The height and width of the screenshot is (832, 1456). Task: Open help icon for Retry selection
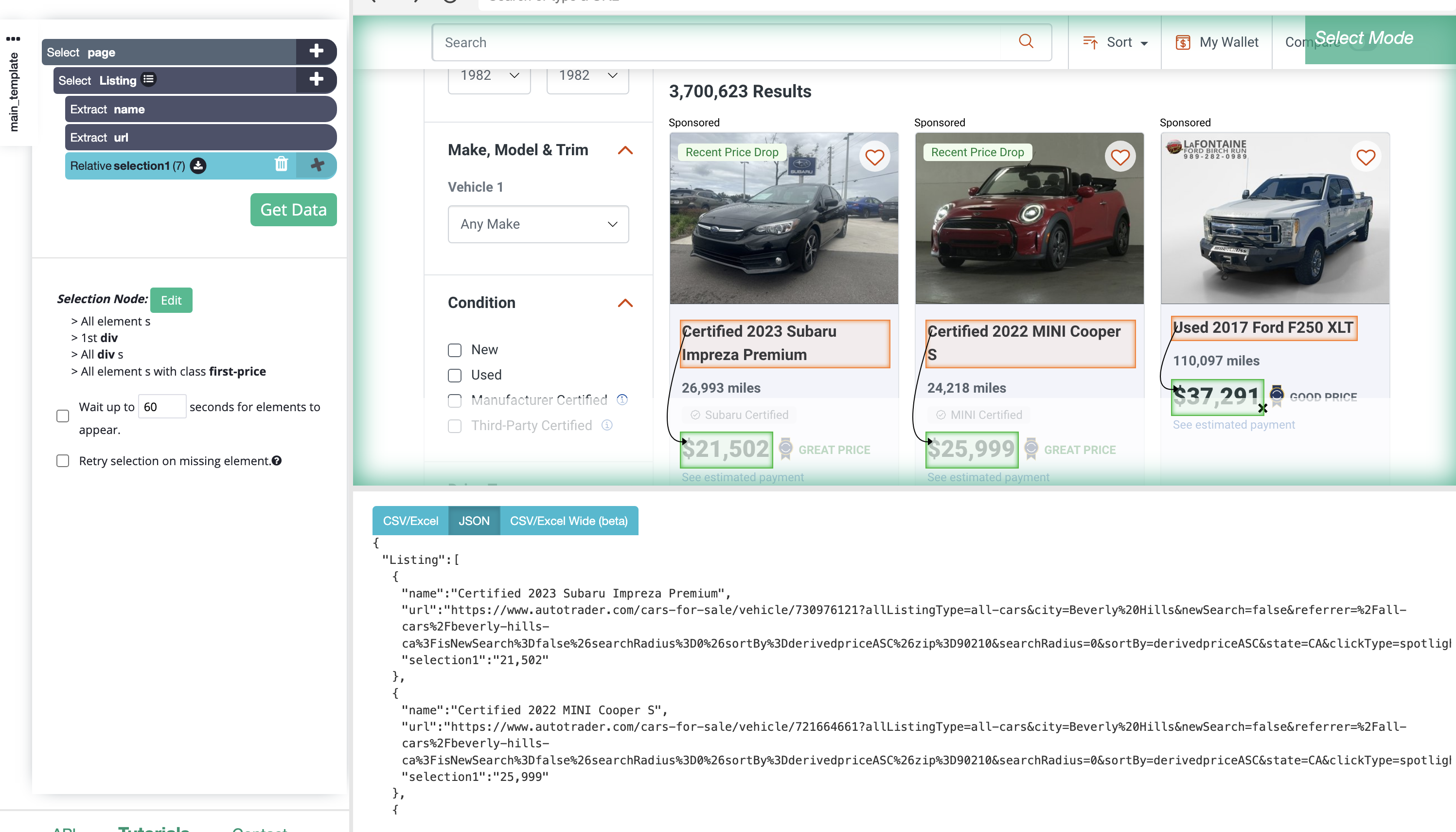point(276,461)
